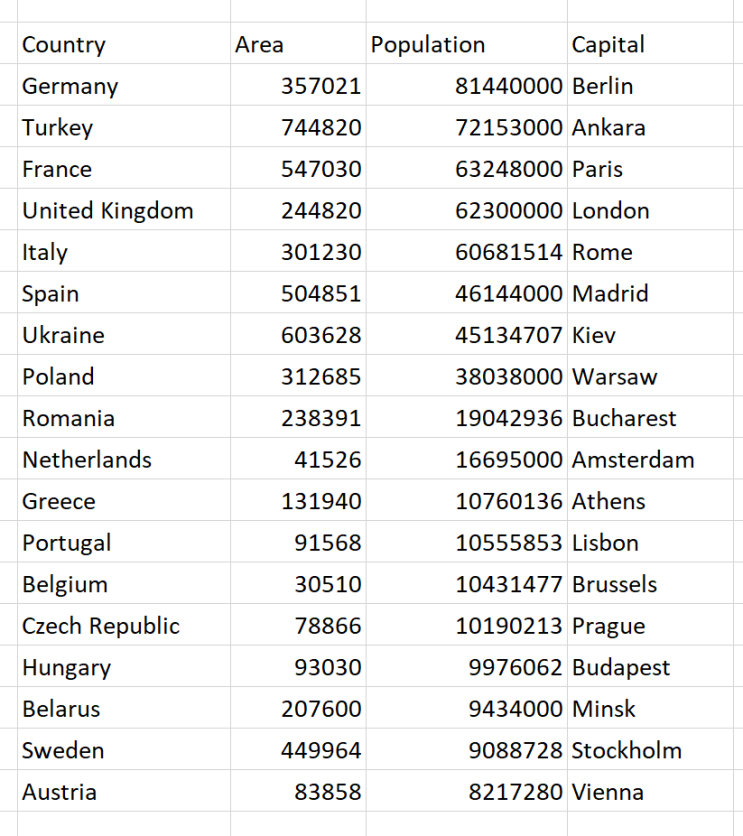Select Greece's area value 131940
Image resolution: width=743 pixels, height=836 pixels.
[321, 502]
